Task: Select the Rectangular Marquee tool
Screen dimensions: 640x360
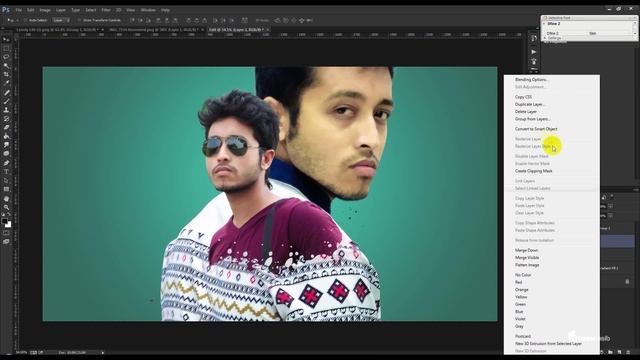Action: [x=6, y=48]
